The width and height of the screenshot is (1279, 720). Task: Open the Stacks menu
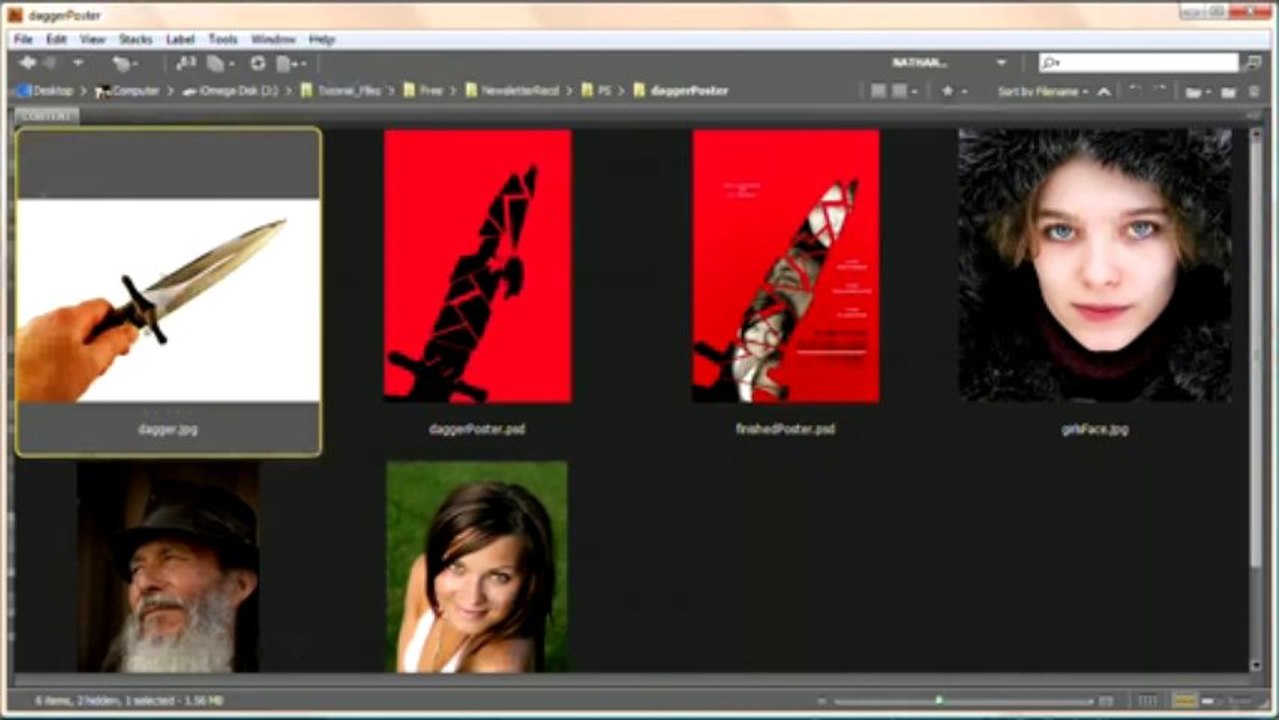point(136,39)
